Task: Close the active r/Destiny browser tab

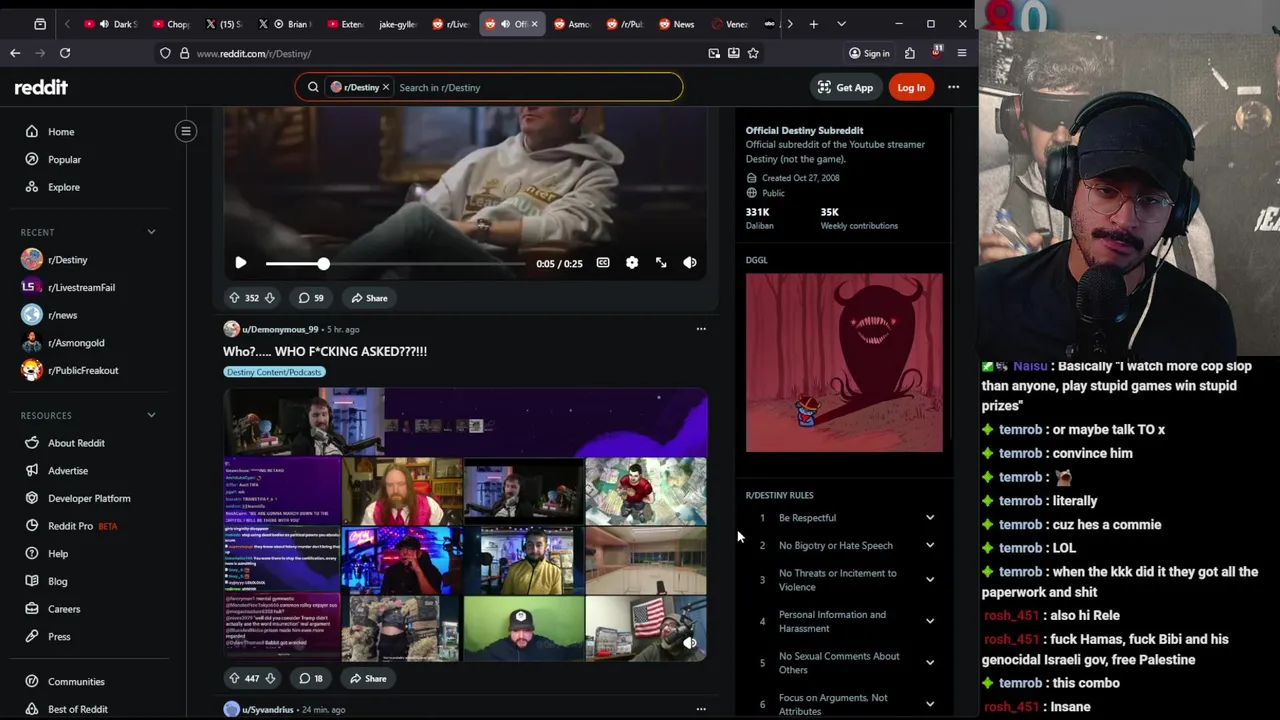Action: pyautogui.click(x=534, y=24)
